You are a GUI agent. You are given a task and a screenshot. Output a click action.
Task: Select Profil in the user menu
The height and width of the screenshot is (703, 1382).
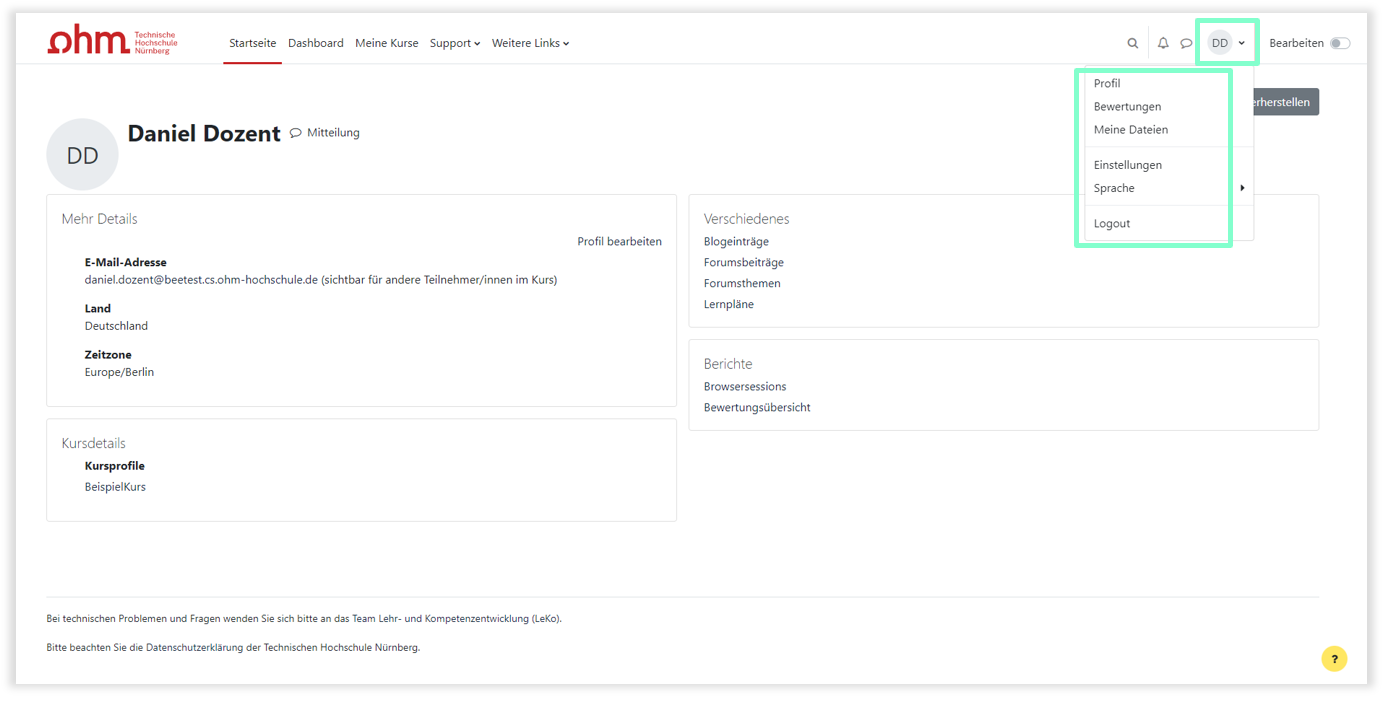tap(1107, 84)
